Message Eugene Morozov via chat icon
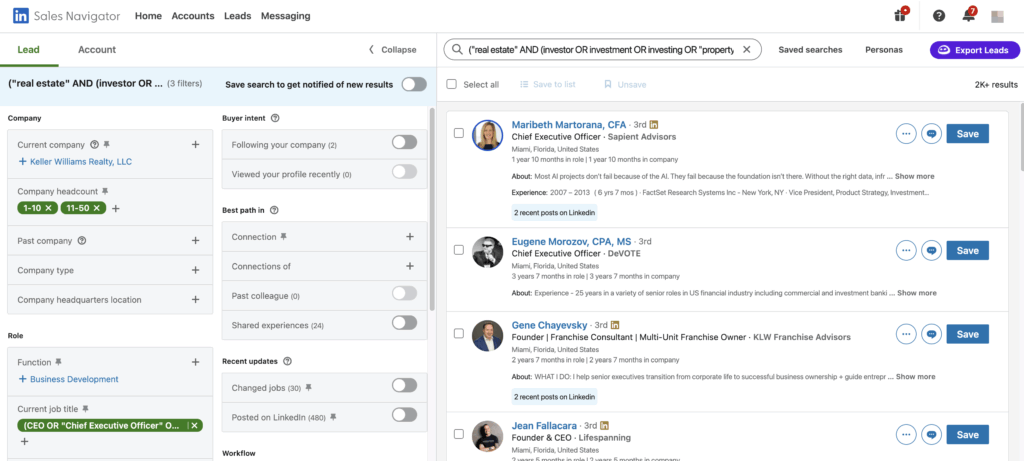Screen dimensions: 1024x461 [x=931, y=251]
